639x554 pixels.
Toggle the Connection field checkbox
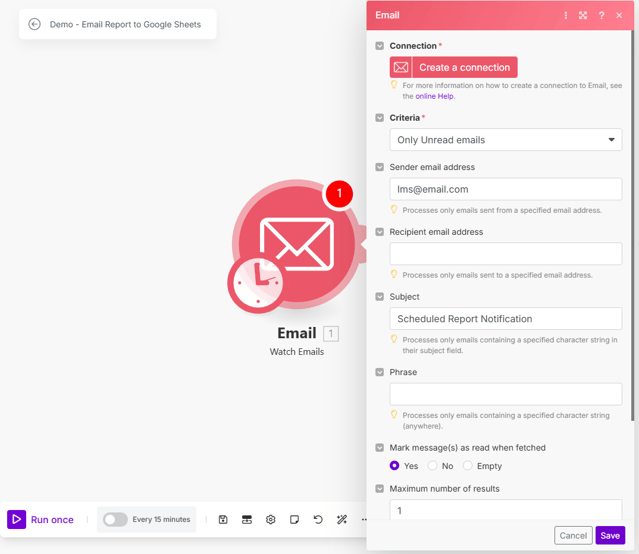(x=379, y=46)
